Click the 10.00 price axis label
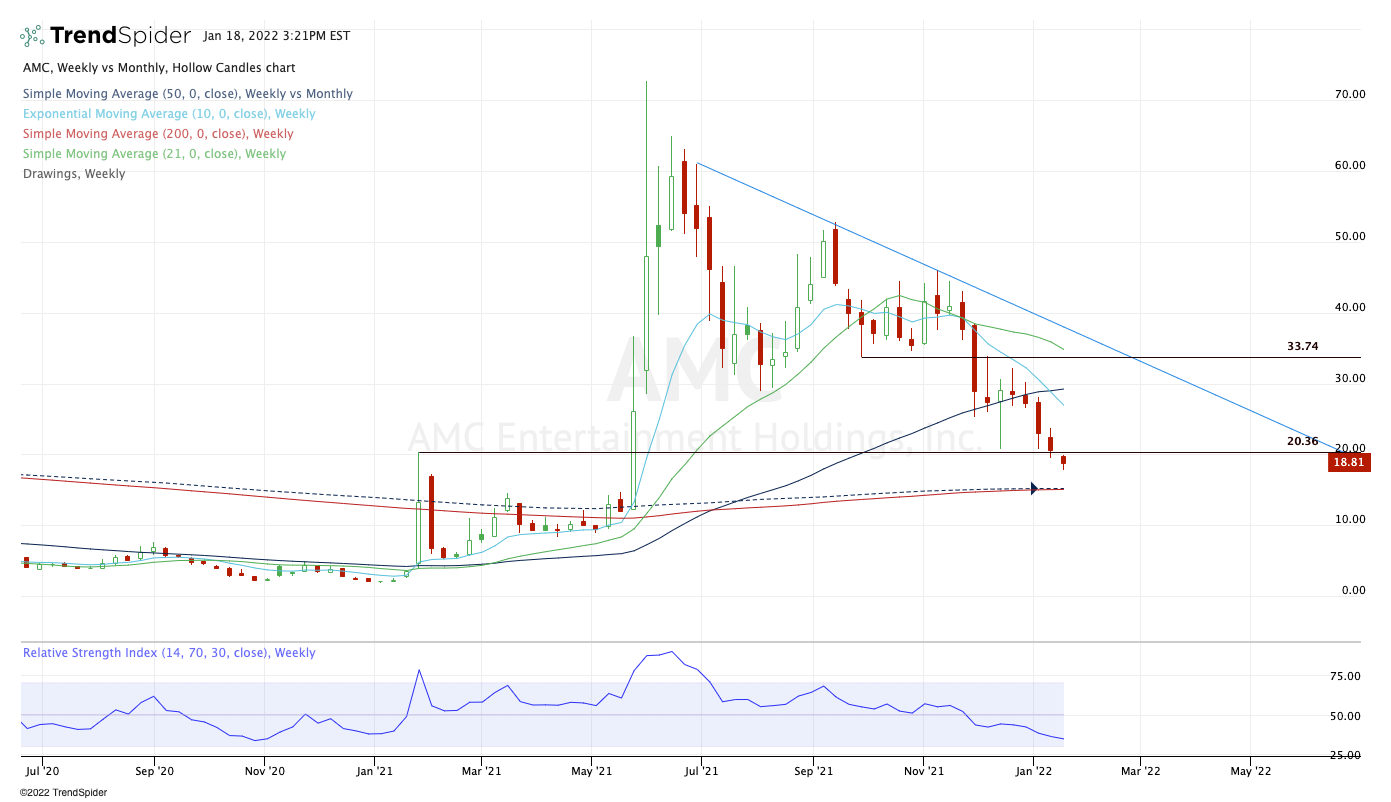This screenshot has height=802, width=1391. point(1350,520)
